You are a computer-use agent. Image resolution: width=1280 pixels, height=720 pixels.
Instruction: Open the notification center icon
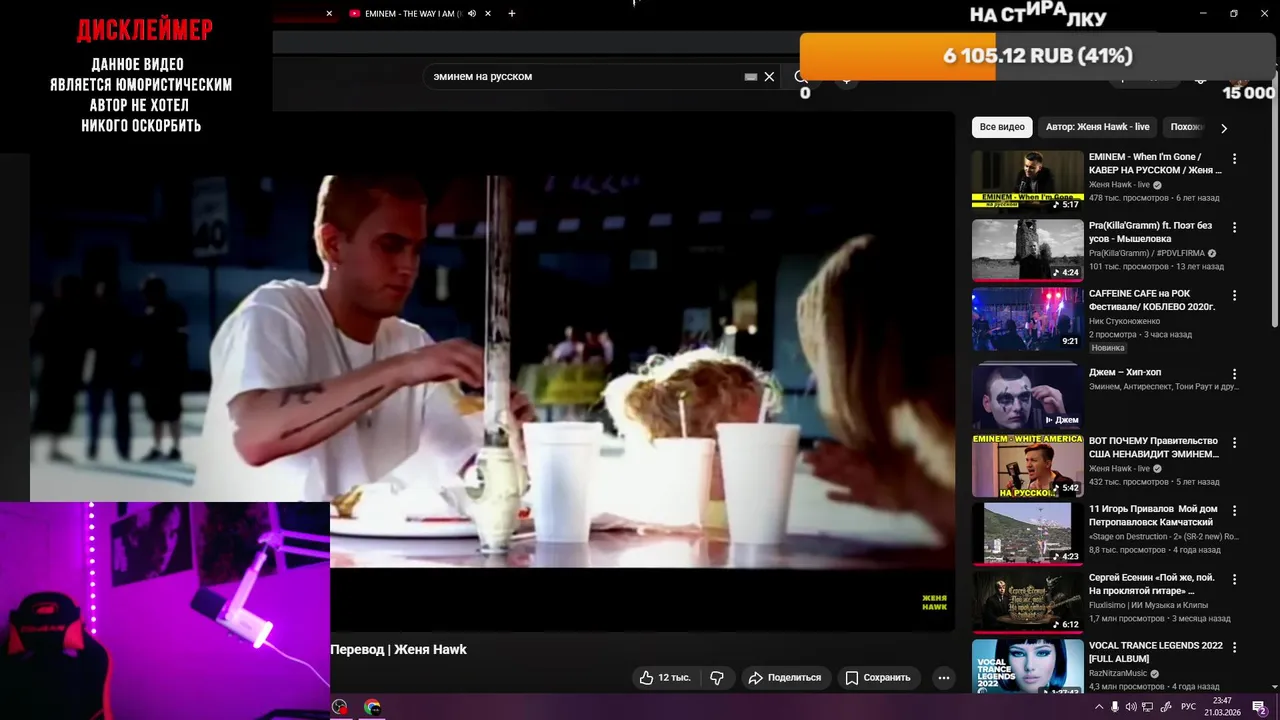(1259, 707)
